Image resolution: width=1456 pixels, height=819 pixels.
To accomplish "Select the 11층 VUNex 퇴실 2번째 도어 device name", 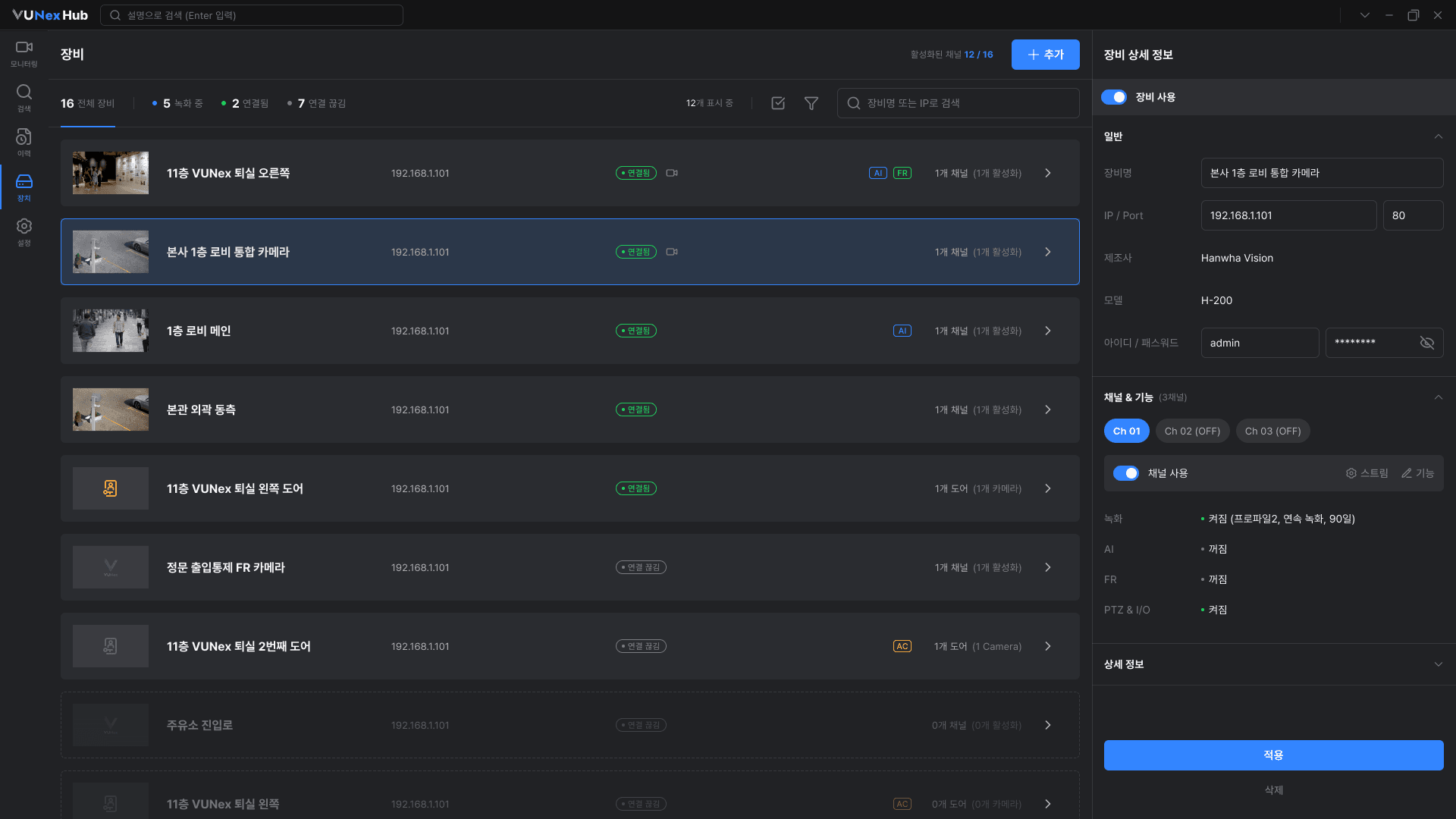I will pos(239,646).
